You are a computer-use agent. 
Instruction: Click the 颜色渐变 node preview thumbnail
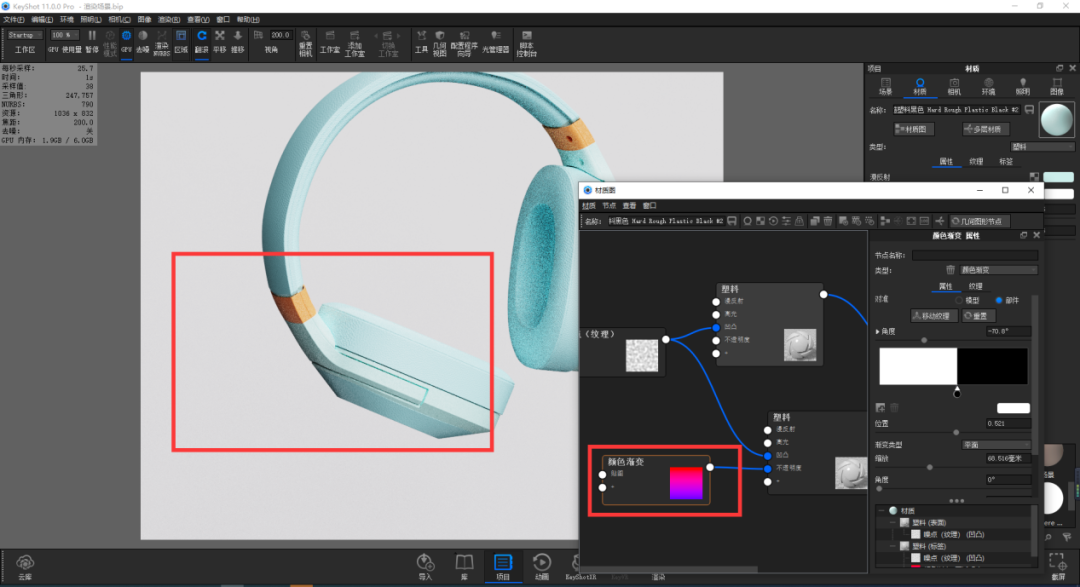coord(686,483)
